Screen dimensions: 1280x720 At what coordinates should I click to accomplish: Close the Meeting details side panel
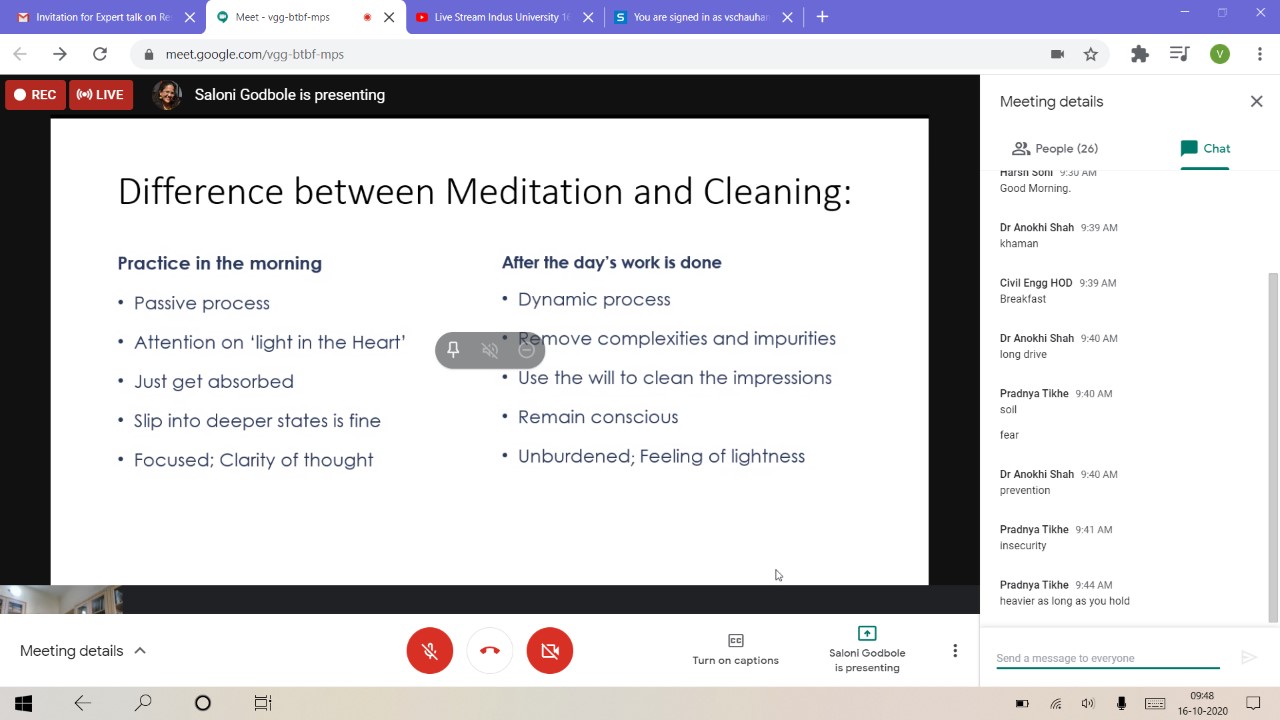(1257, 101)
